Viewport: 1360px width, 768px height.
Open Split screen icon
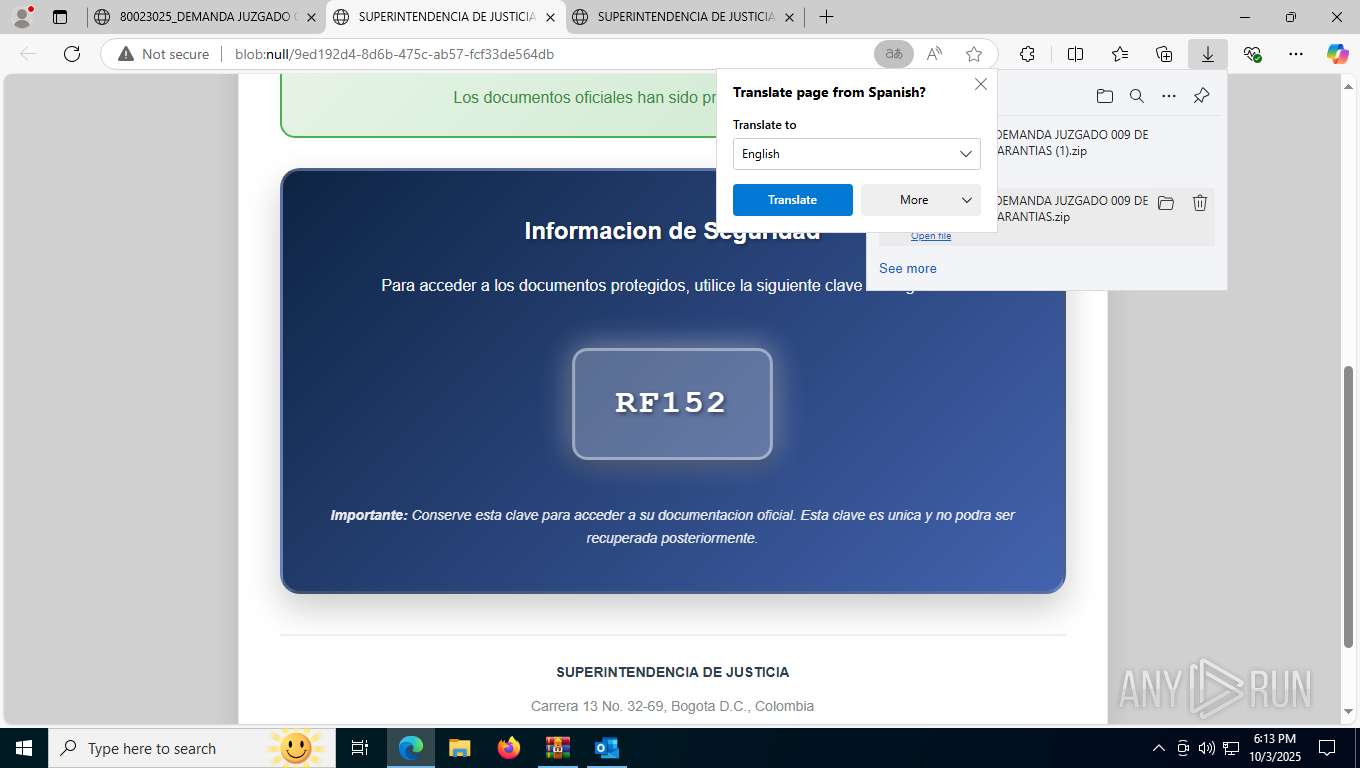(x=1075, y=54)
